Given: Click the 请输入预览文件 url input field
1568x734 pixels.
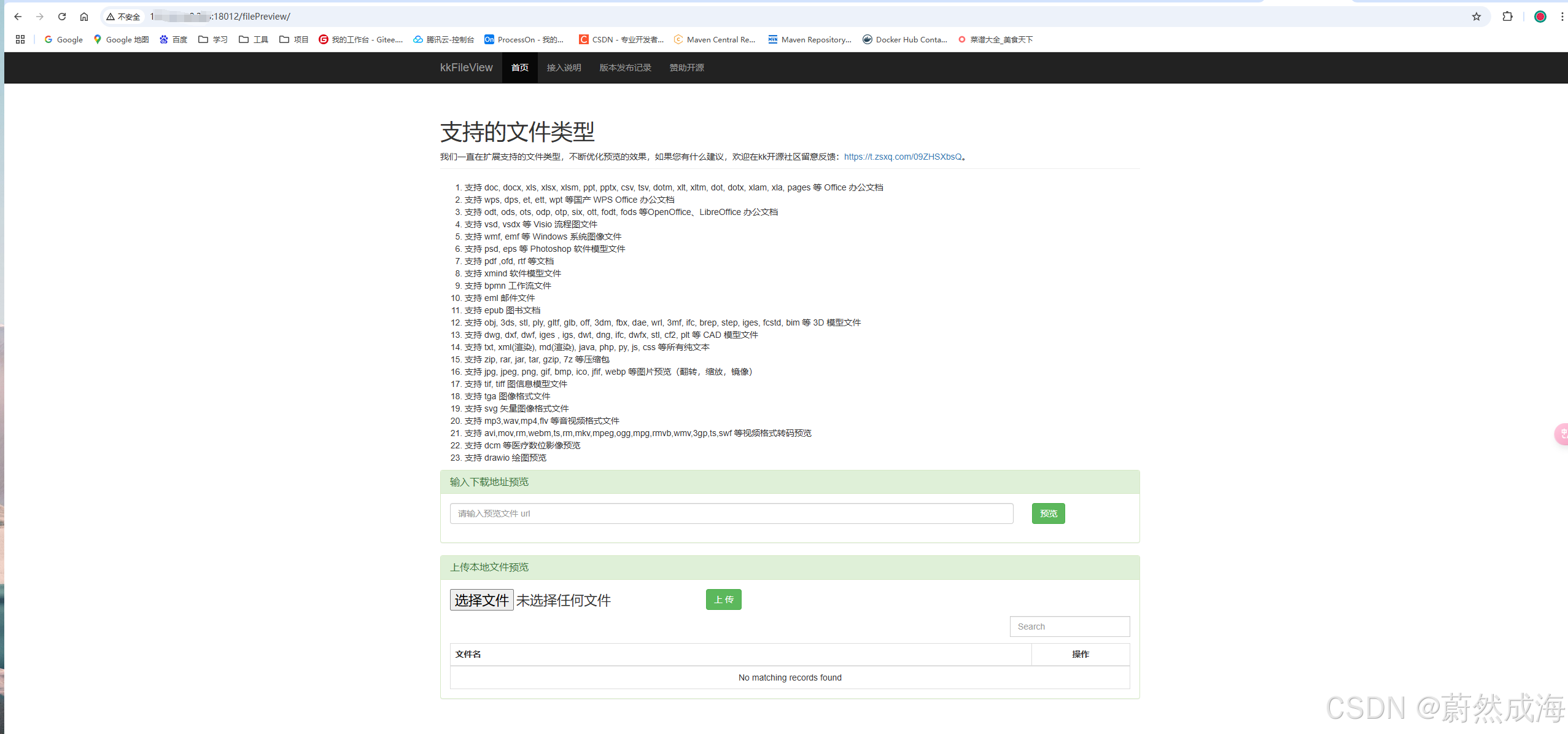Looking at the screenshot, I should pyautogui.click(x=731, y=513).
